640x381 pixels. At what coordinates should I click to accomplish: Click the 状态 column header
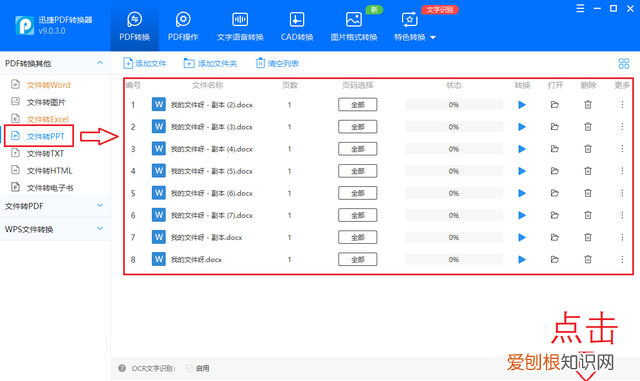453,85
